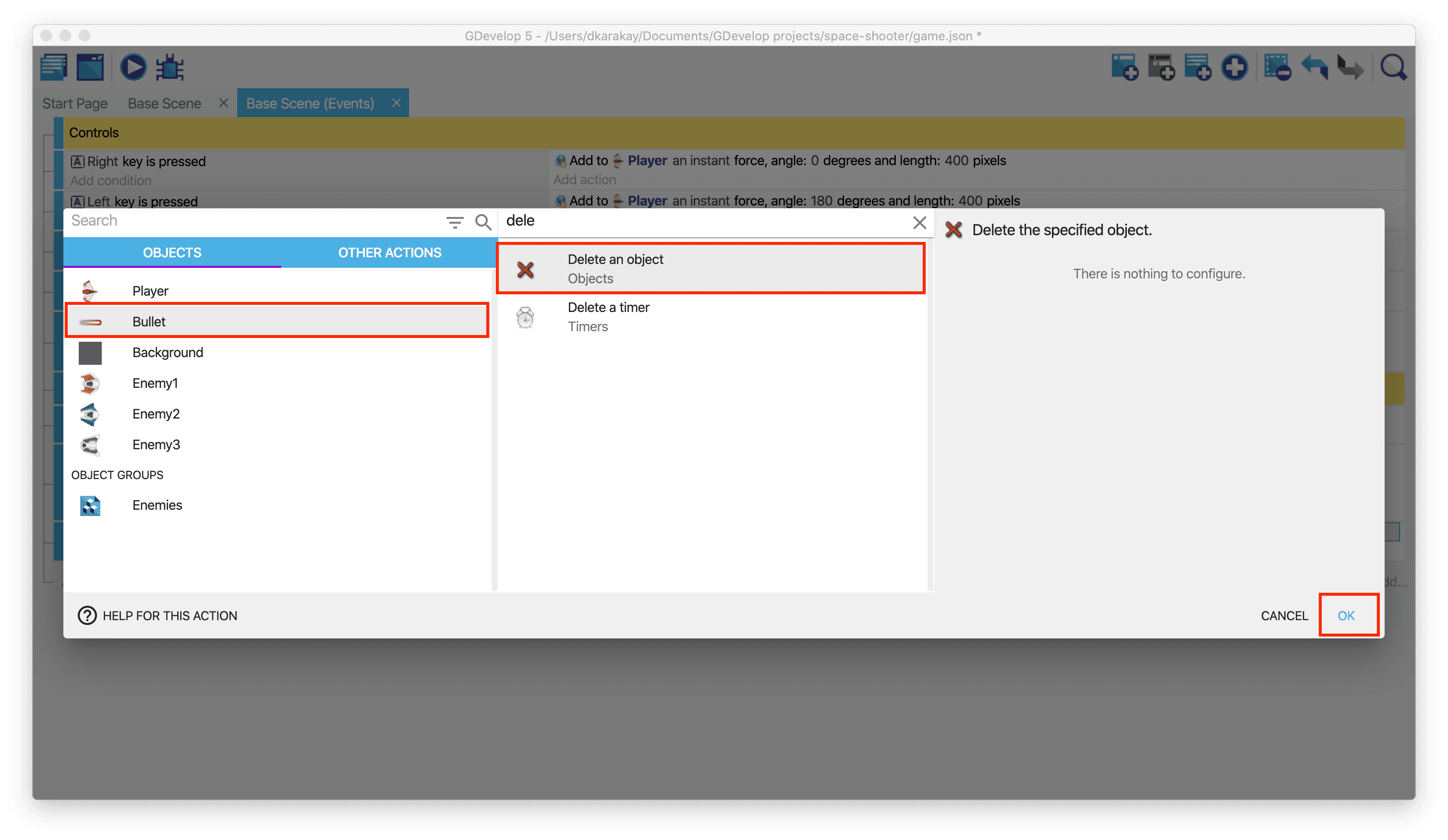Viewport: 1448px width, 840px height.
Task: Open project manager icon in toolbar
Action: (x=54, y=67)
